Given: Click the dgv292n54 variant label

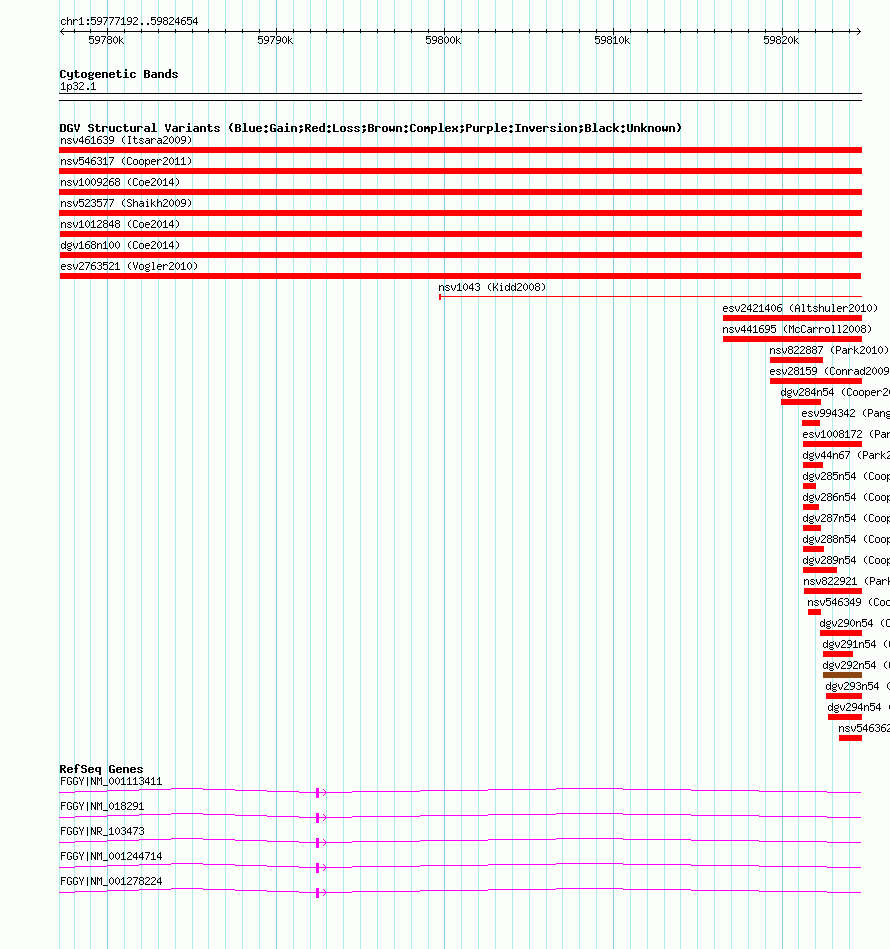Looking at the screenshot, I should click(x=856, y=665).
